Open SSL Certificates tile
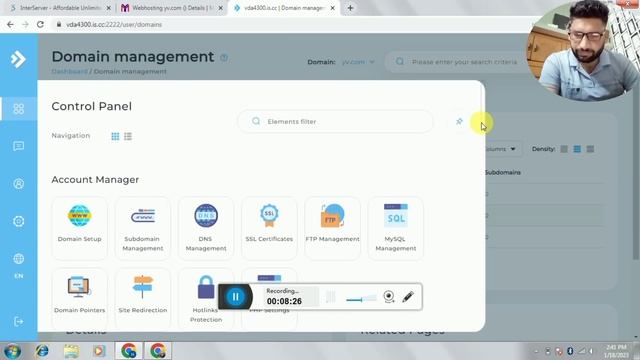The width and height of the screenshot is (640, 360). pos(269,228)
